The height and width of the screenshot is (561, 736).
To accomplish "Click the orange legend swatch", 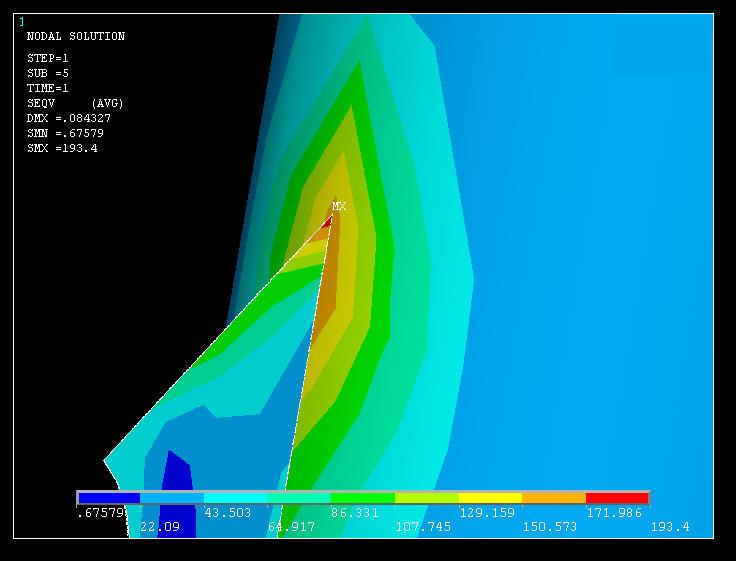I will click(554, 498).
